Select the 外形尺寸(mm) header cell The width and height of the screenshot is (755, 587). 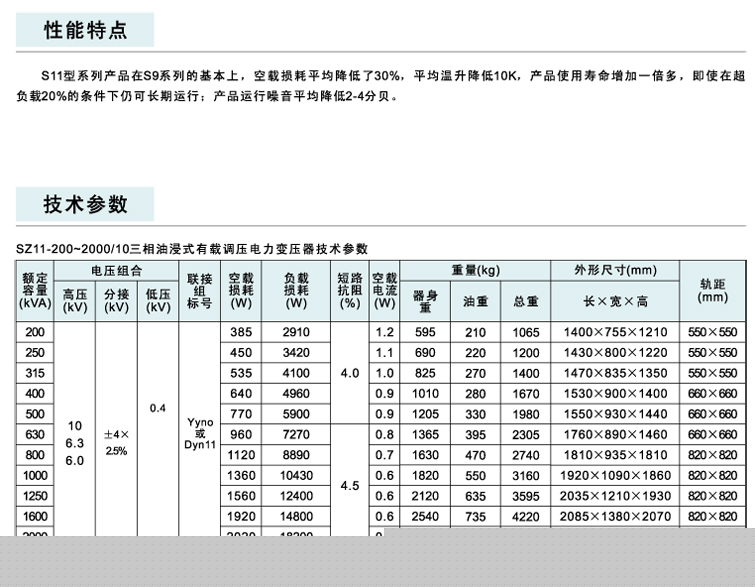click(615, 271)
